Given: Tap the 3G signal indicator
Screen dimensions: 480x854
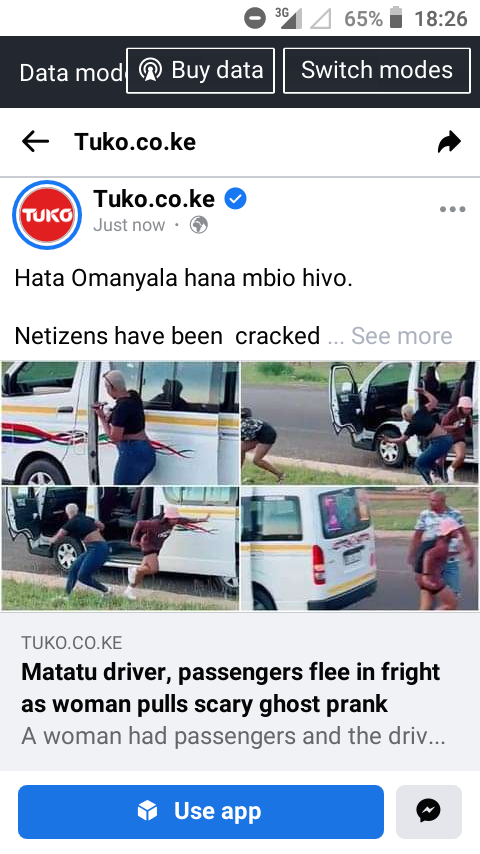Looking at the screenshot, I should 289,18.
